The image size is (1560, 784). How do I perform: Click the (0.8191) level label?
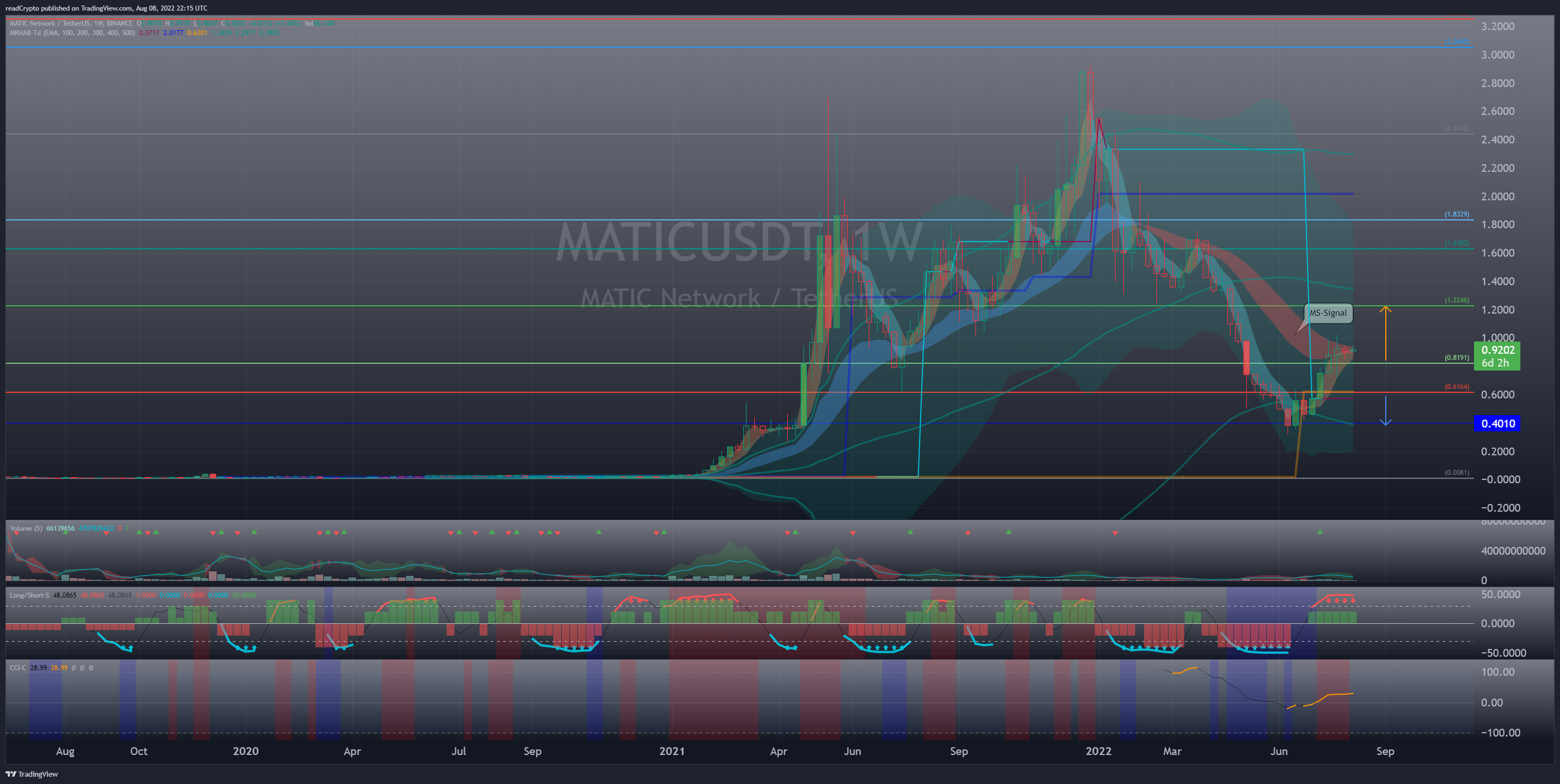pos(1457,358)
